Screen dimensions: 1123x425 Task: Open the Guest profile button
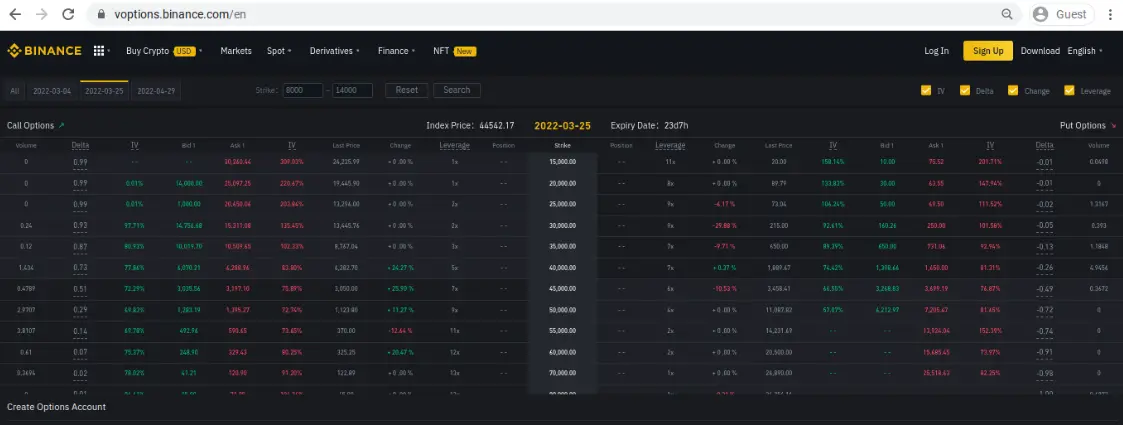[x=1062, y=14]
